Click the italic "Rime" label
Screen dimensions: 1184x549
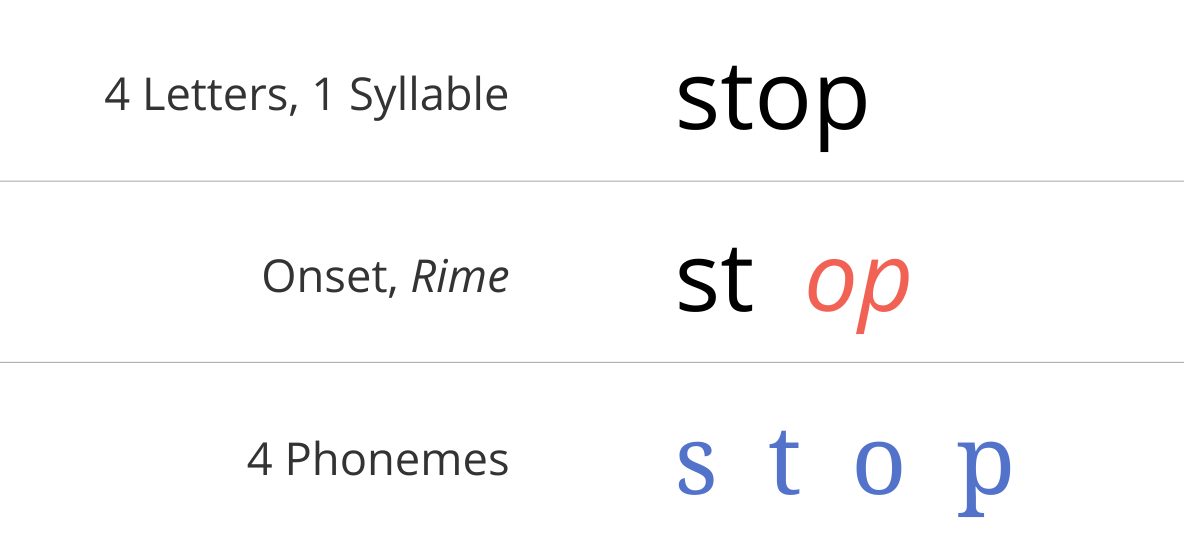pyautogui.click(x=460, y=277)
